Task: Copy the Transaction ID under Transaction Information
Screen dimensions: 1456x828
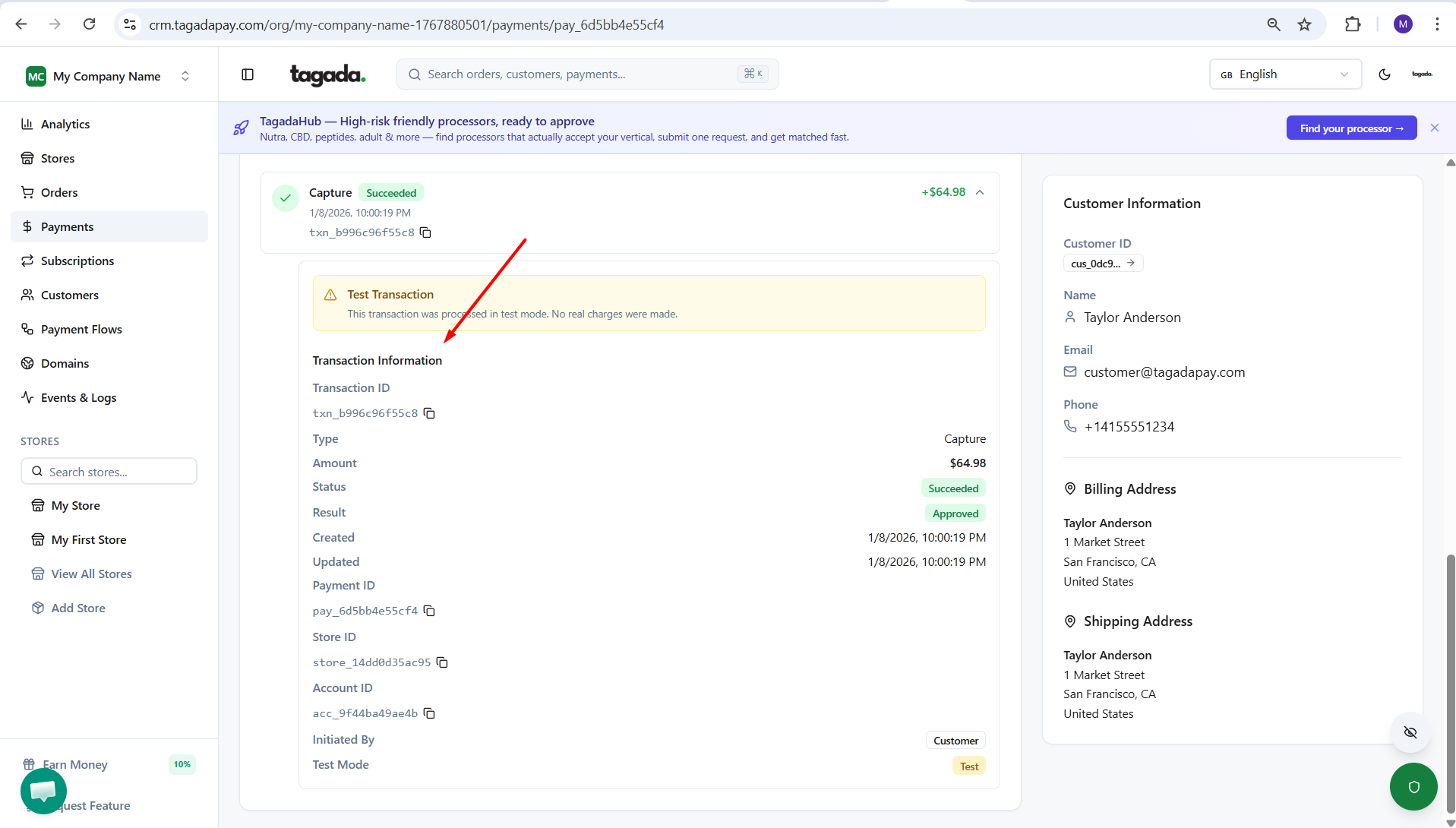Action: (429, 413)
